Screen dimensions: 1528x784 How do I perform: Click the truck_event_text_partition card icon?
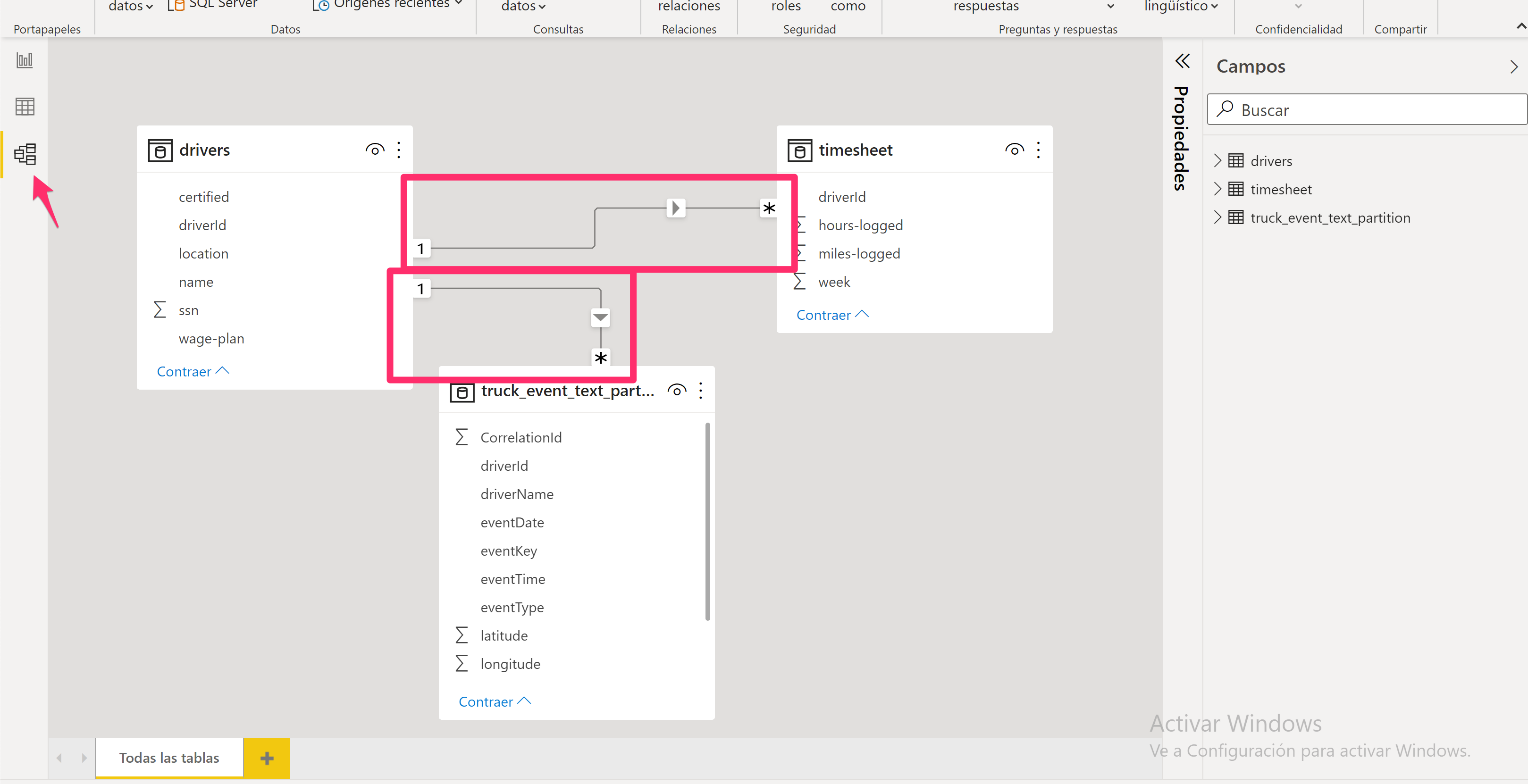[x=462, y=392]
